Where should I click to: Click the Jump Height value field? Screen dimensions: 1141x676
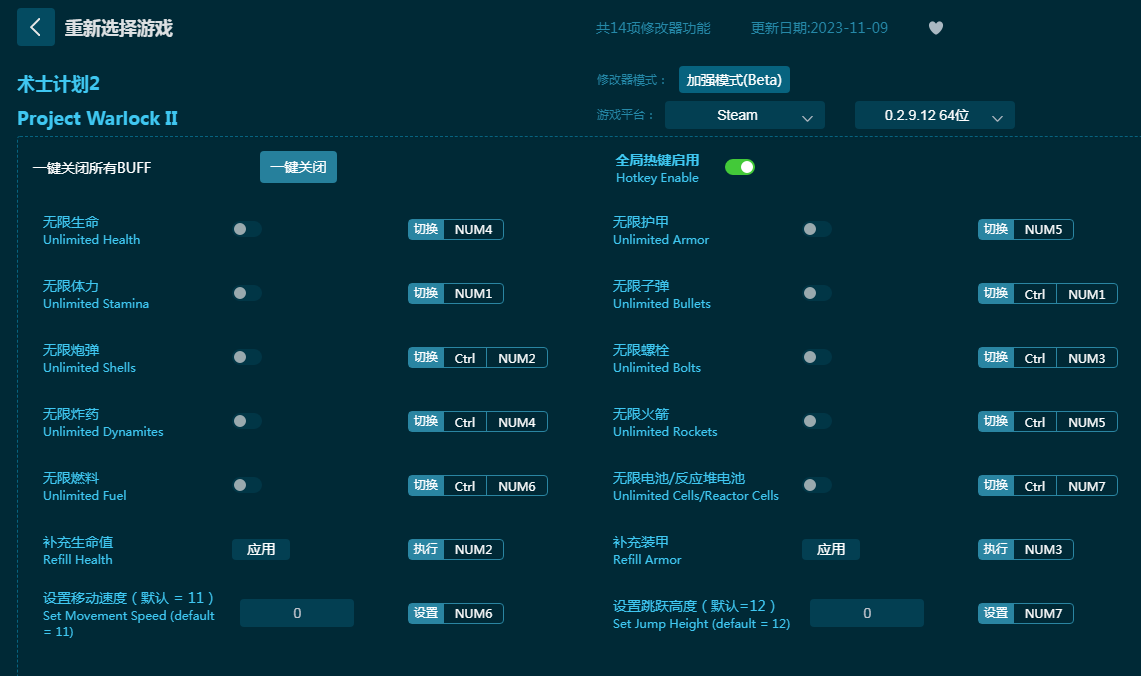coord(867,613)
